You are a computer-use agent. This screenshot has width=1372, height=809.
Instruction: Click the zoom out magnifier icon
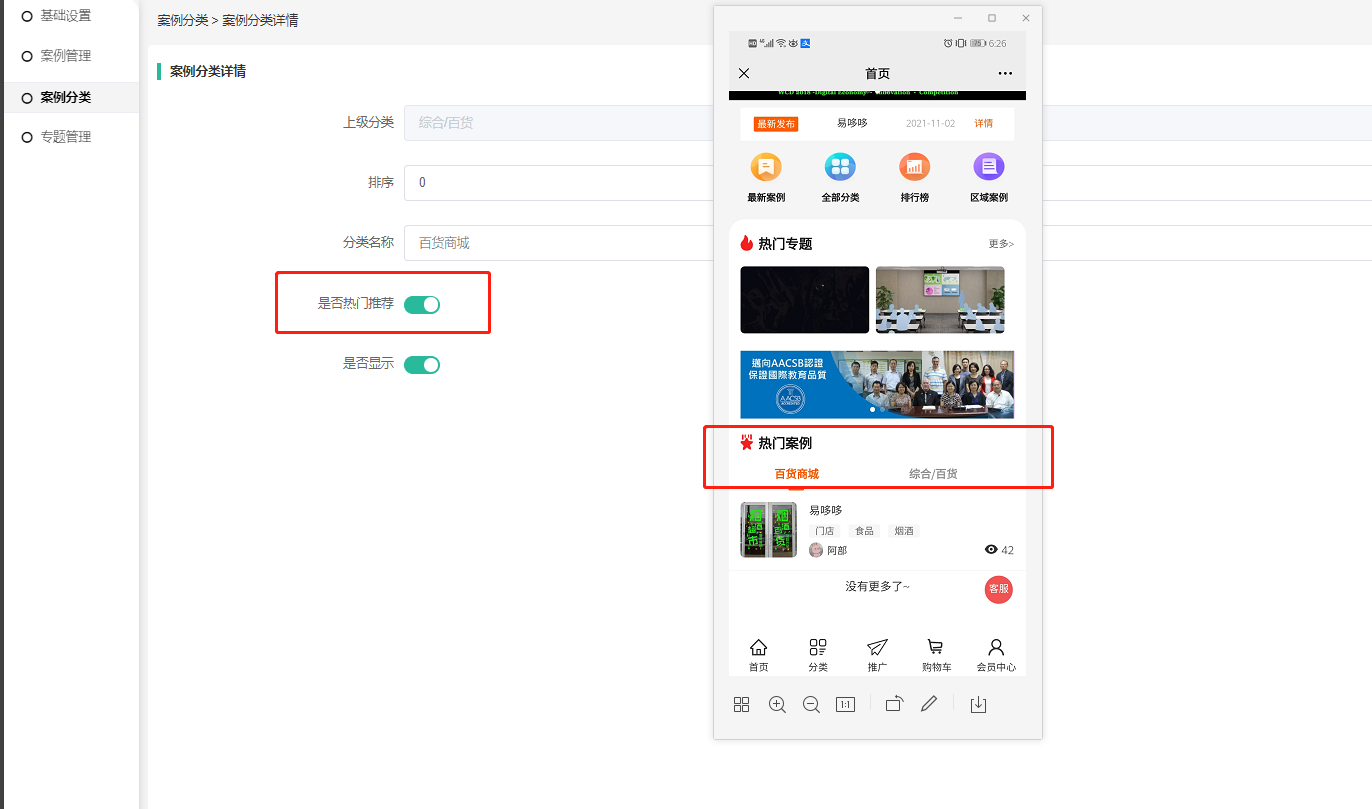[x=811, y=704]
